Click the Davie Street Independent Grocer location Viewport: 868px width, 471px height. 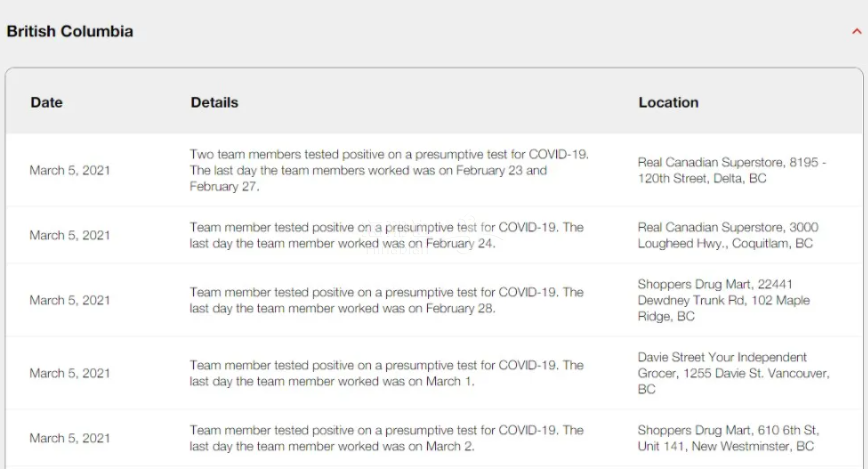[733, 373]
